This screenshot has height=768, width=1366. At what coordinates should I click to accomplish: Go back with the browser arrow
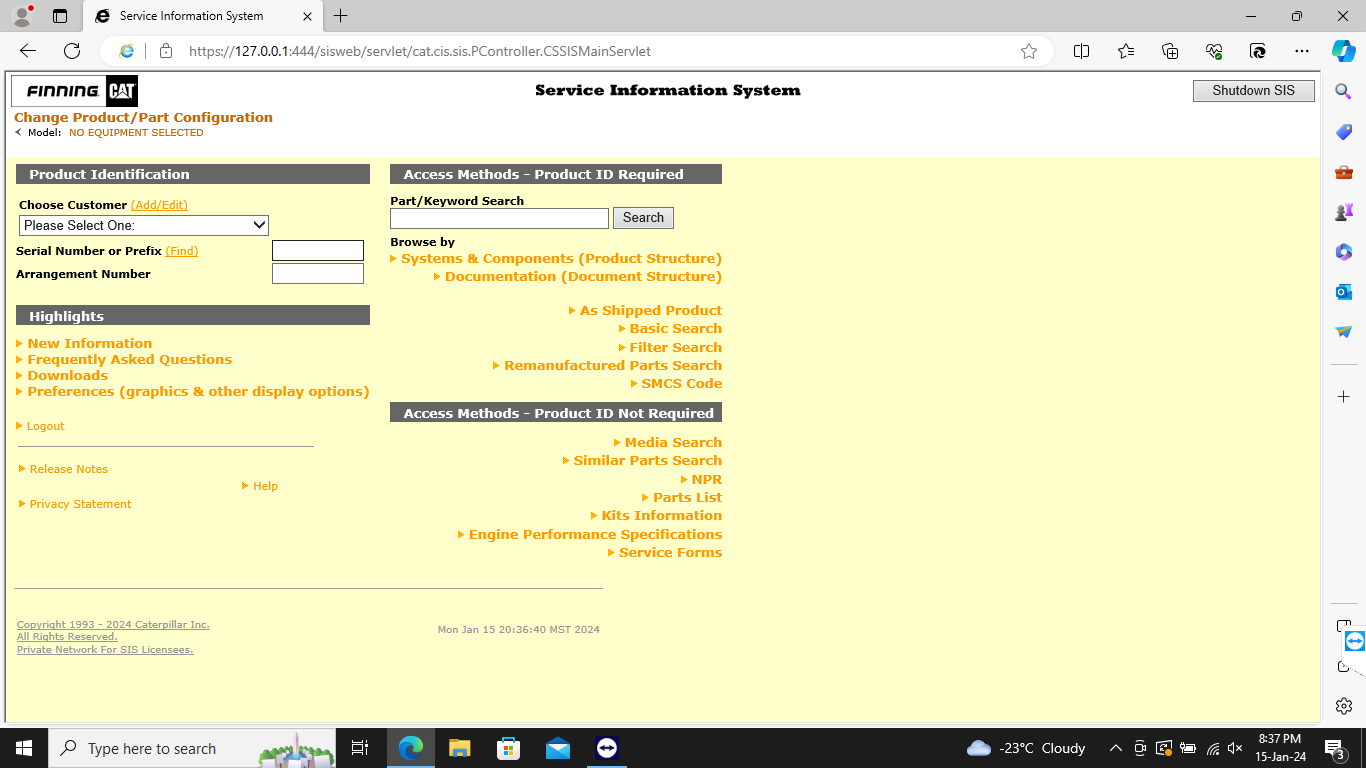(27, 51)
